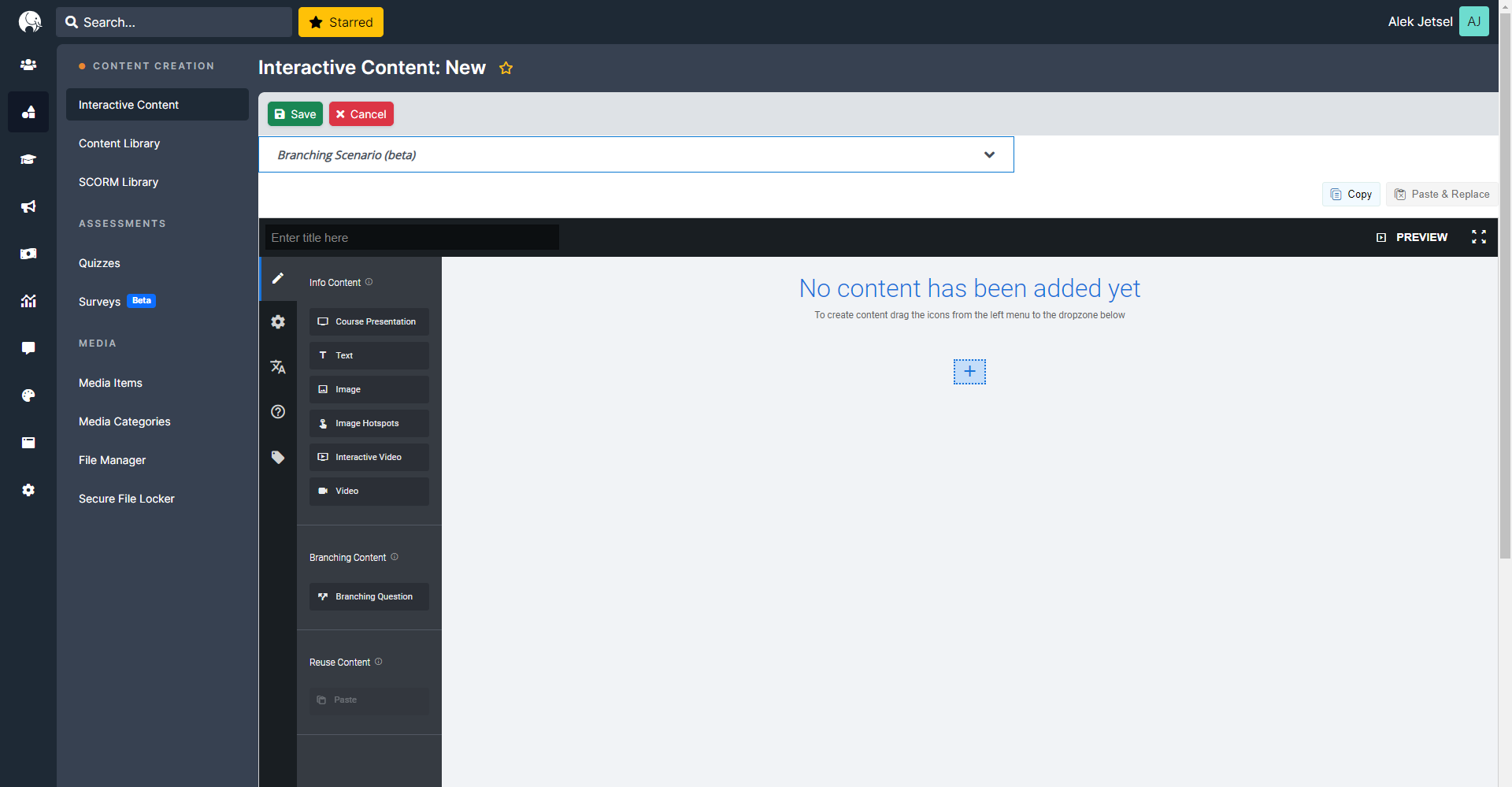Select the Image content item
The image size is (1512, 787).
(x=369, y=389)
